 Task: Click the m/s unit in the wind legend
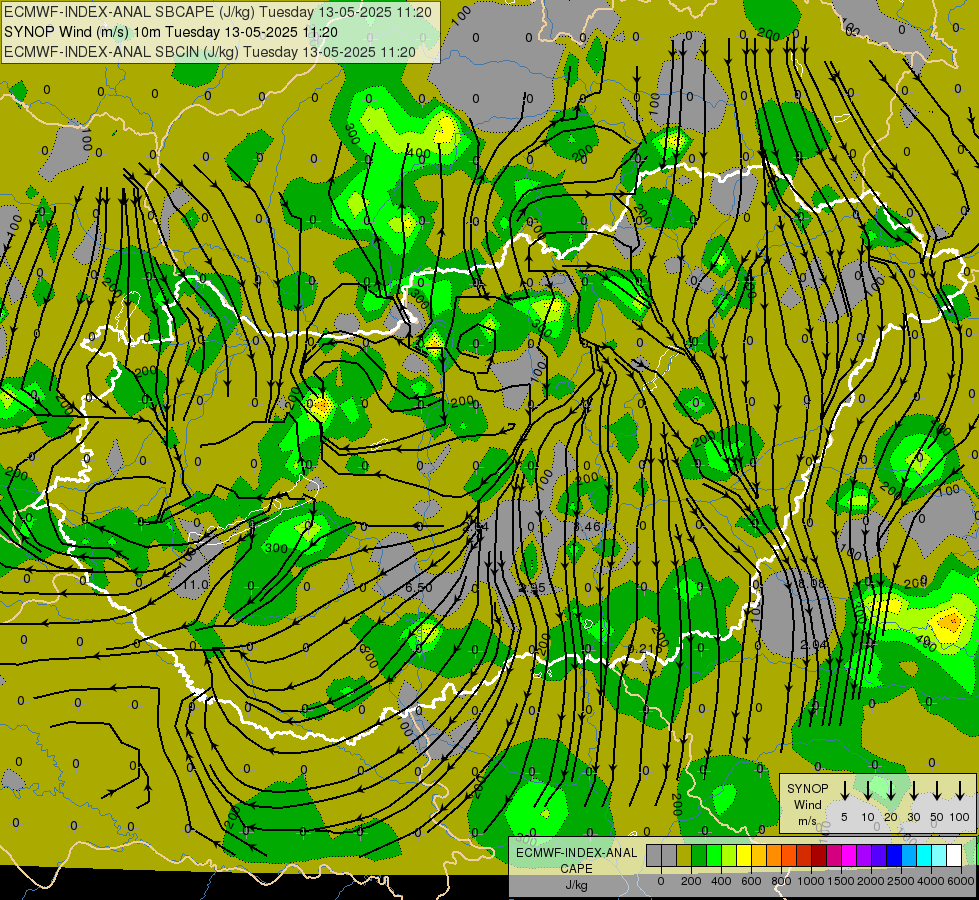click(807, 821)
